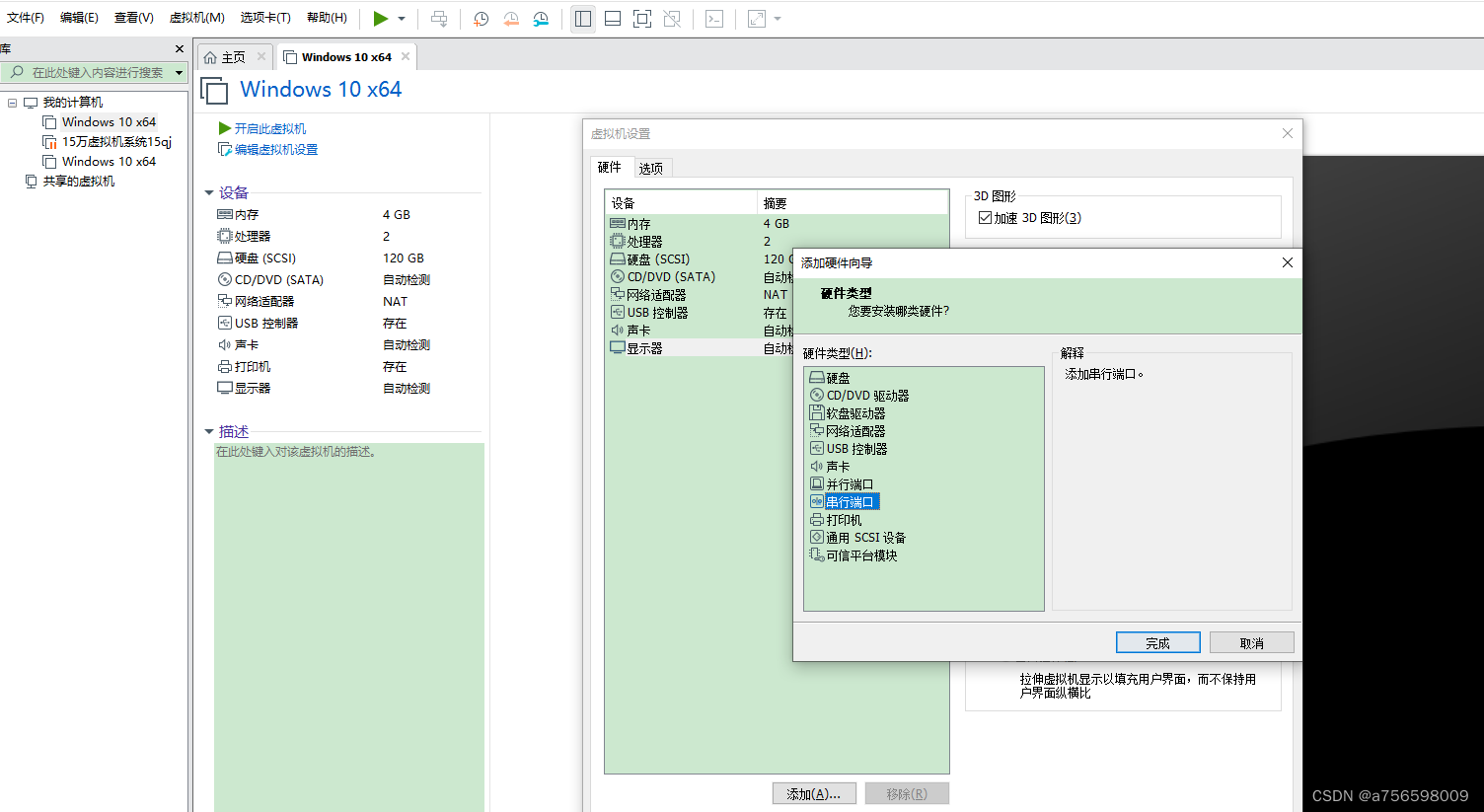Click the VM description text area
Screen dimensions: 1484x812
pos(348,627)
